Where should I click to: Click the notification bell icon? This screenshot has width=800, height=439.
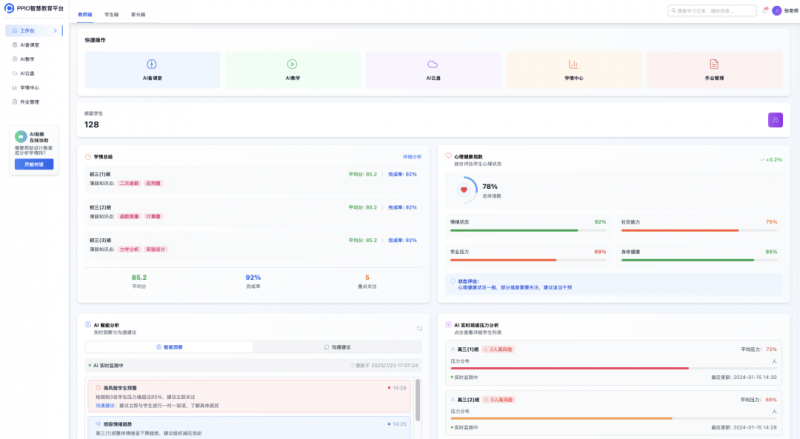(x=765, y=11)
